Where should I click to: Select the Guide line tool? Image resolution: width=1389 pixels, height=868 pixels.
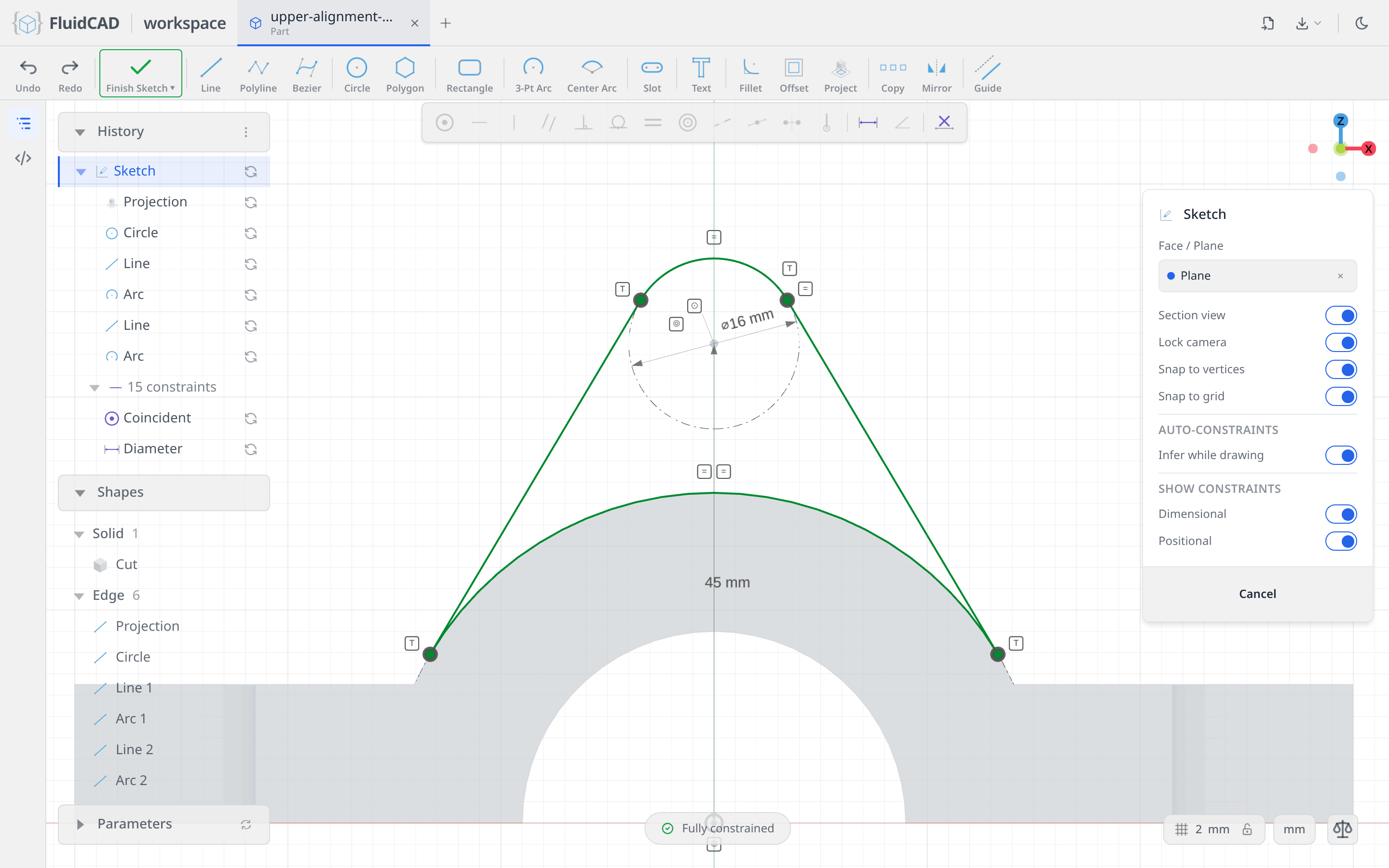[x=987, y=75]
